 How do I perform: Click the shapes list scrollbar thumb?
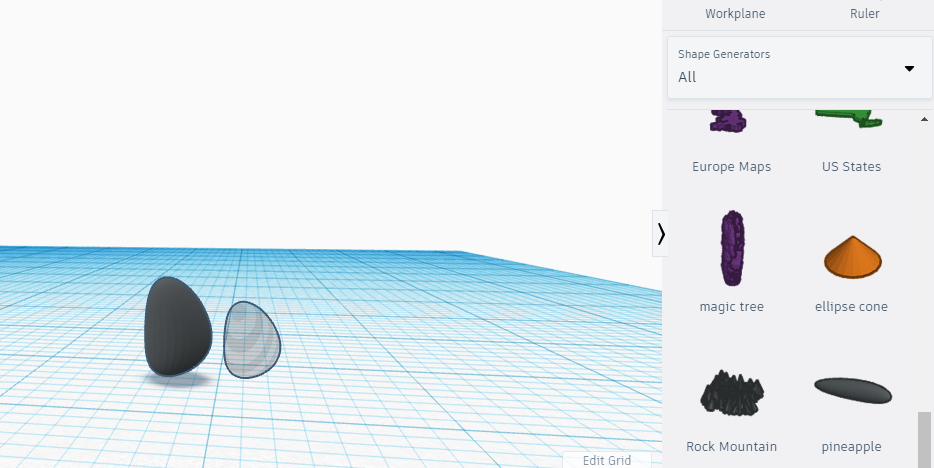[x=924, y=439]
